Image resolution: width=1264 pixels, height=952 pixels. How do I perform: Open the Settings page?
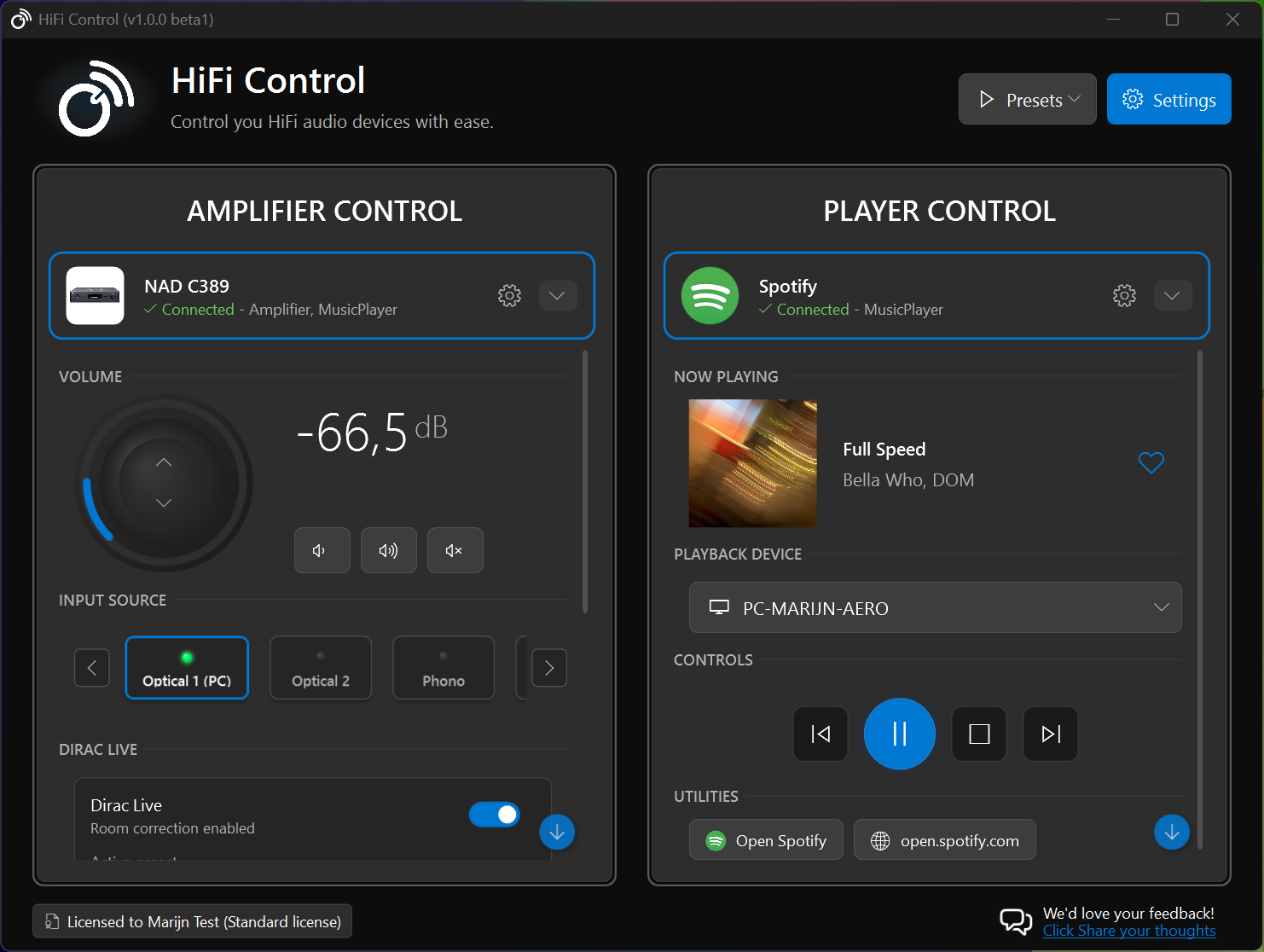(x=1168, y=99)
